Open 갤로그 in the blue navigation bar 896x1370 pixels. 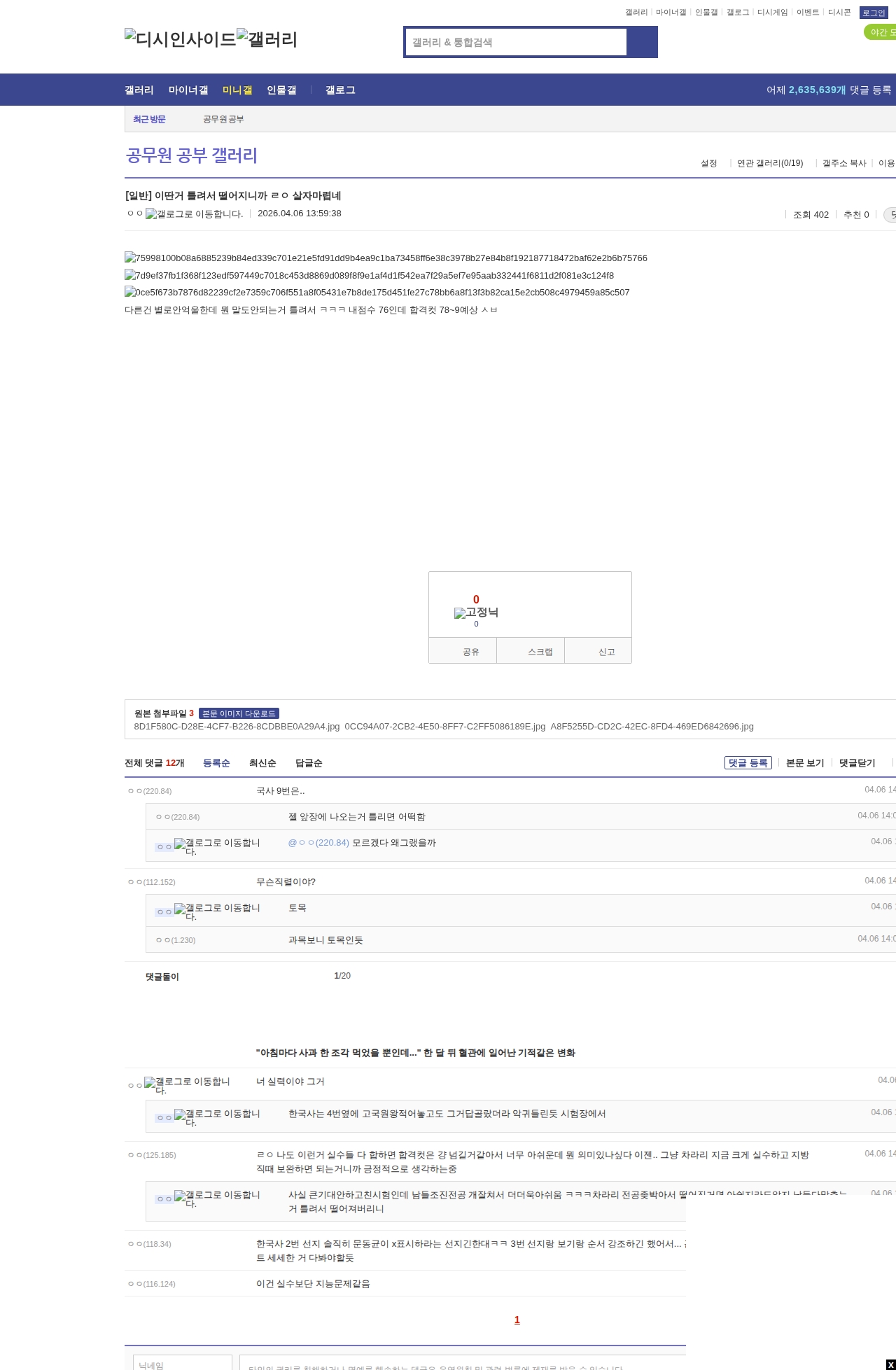tap(340, 90)
